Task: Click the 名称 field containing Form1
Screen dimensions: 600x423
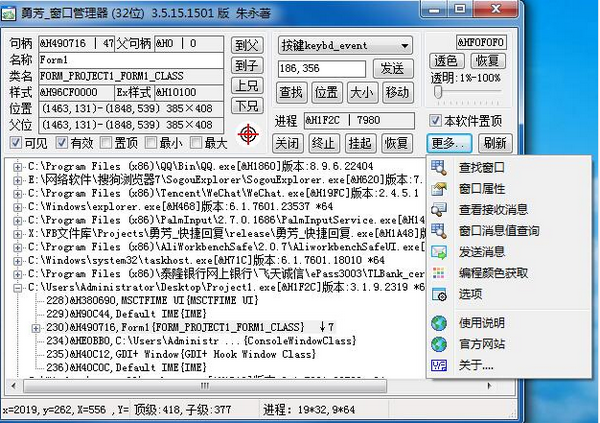Action: click(x=131, y=60)
